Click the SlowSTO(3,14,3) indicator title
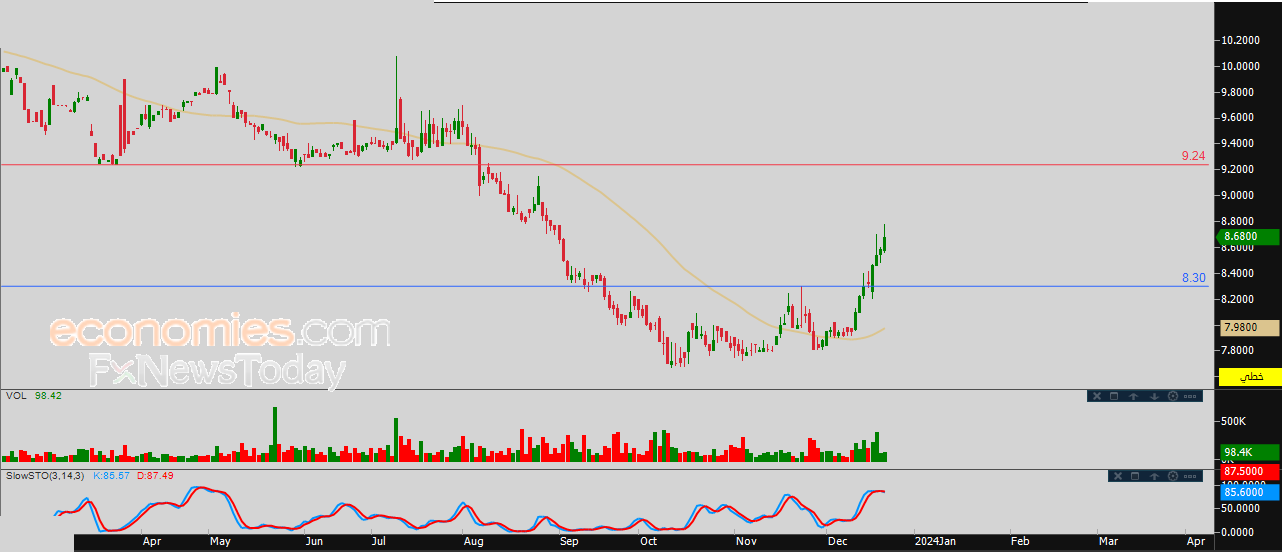The image size is (1282, 552). coord(45,475)
